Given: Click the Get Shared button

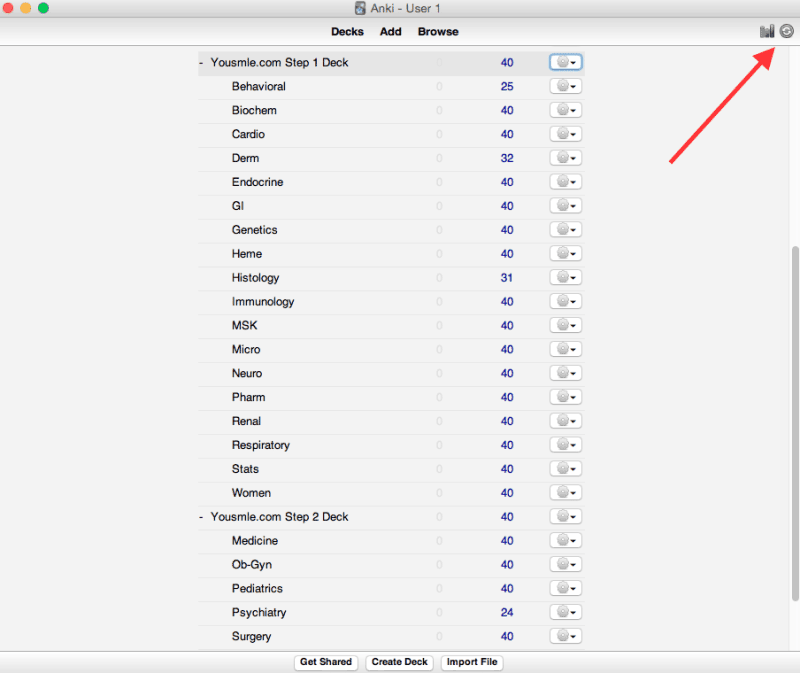Looking at the screenshot, I should (x=326, y=662).
